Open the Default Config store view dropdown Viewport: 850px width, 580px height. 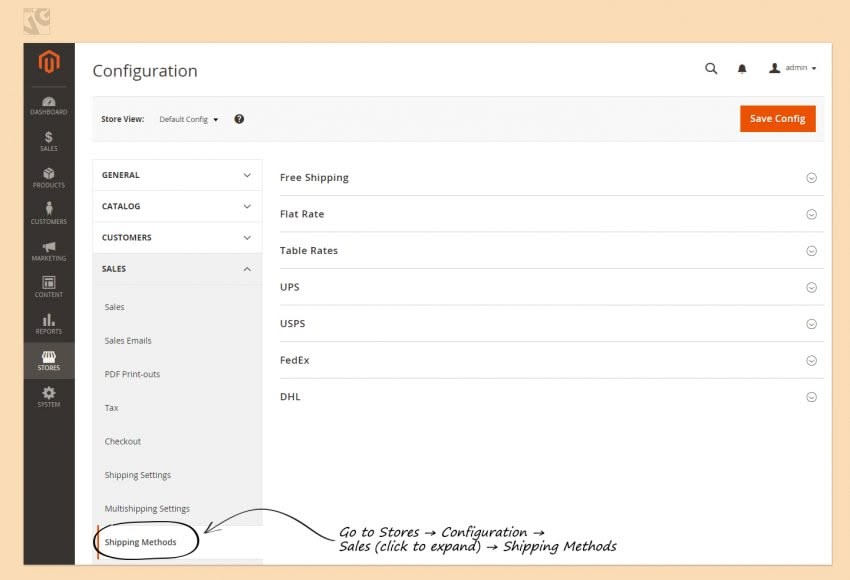click(x=189, y=119)
